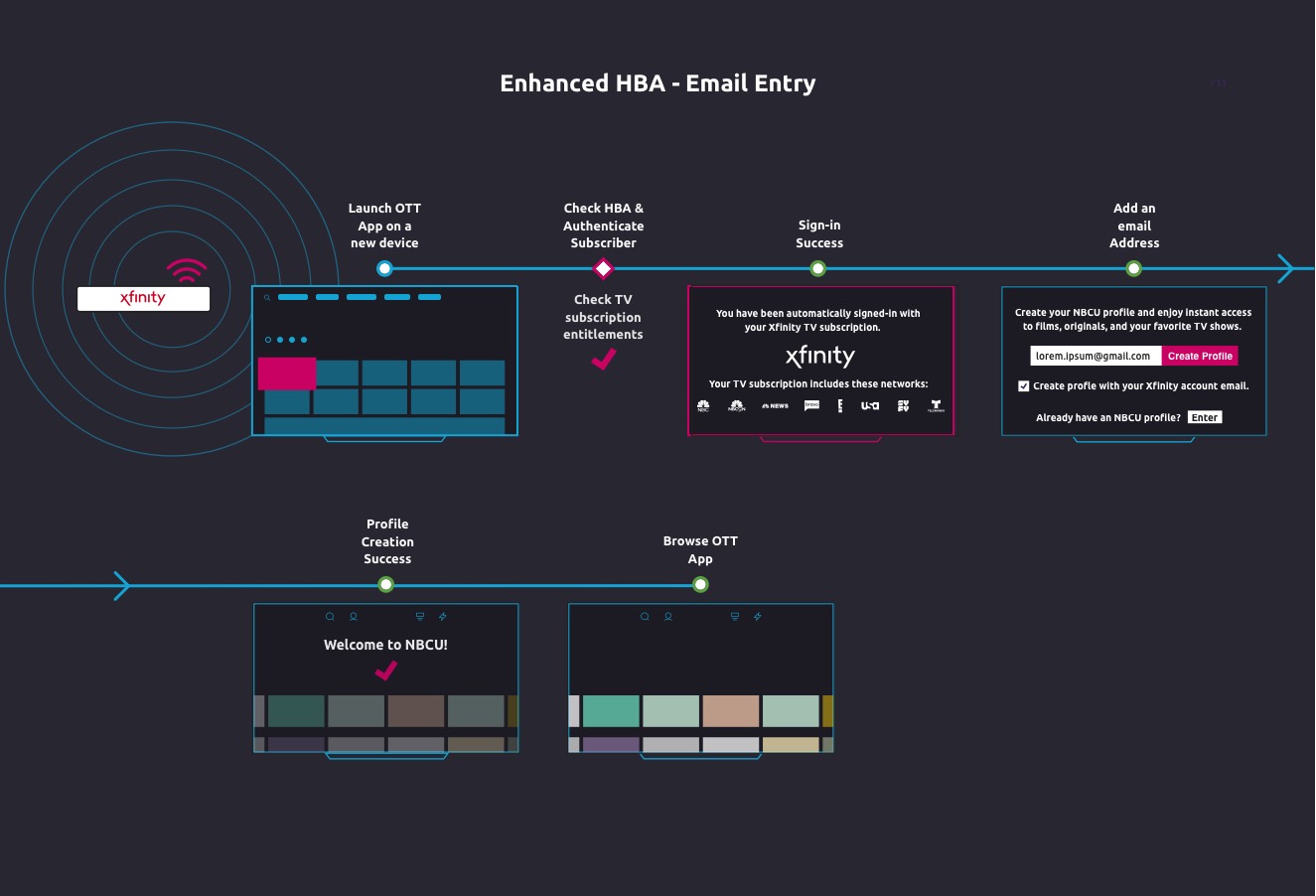1316x896 pixels.
Task: Click the Xfinity logo on the router
Action: click(143, 298)
